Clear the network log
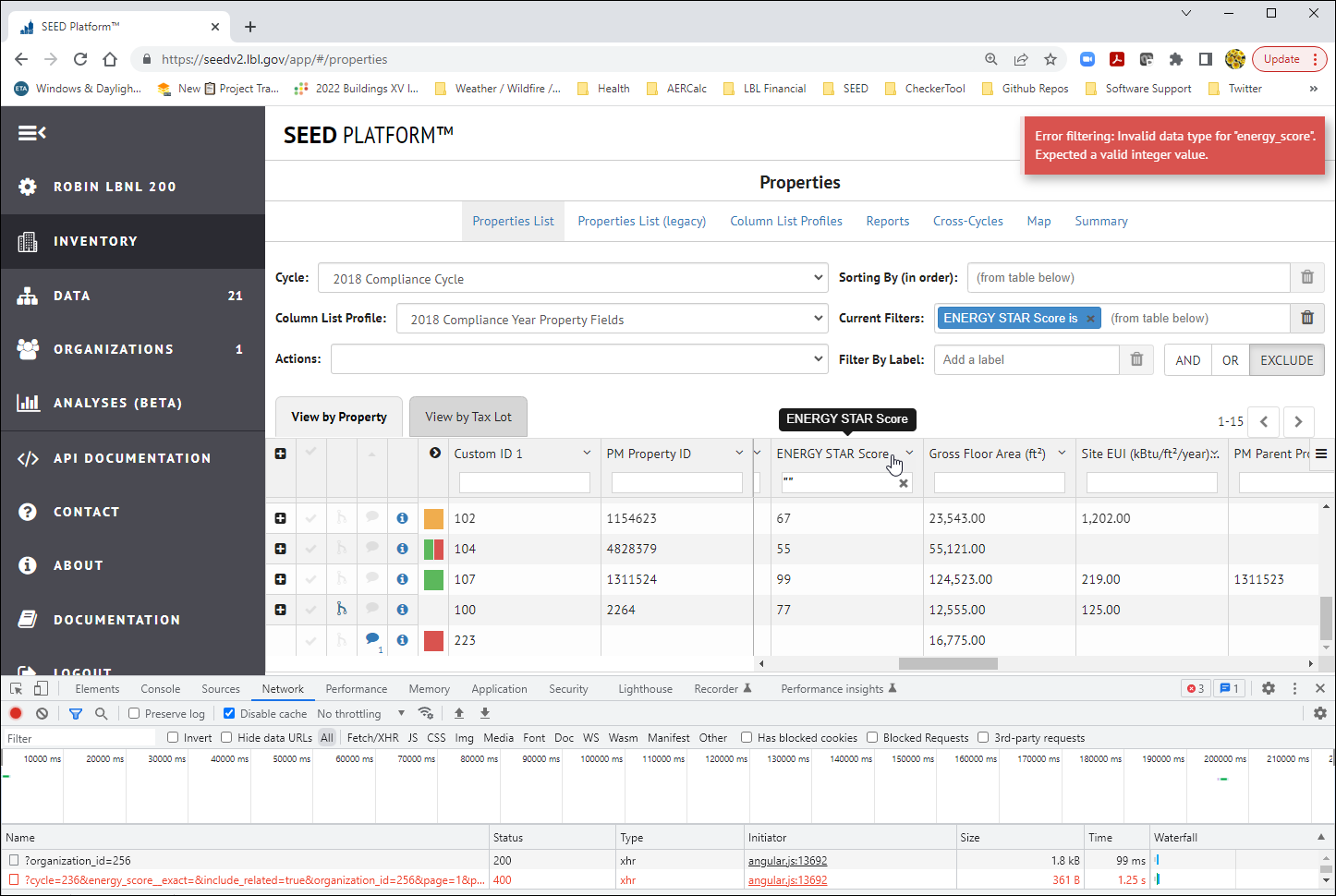The height and width of the screenshot is (896, 1336). pos(42,713)
